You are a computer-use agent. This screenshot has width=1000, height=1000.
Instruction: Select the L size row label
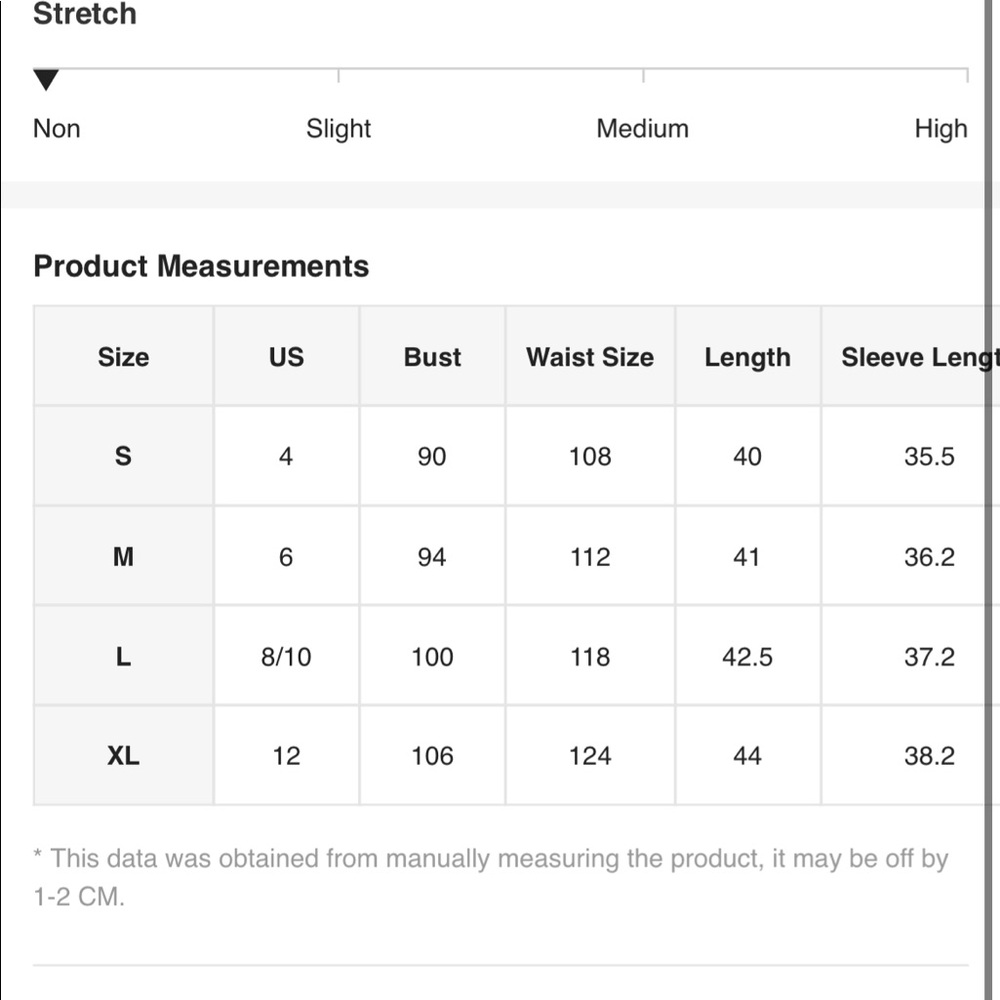(x=123, y=656)
